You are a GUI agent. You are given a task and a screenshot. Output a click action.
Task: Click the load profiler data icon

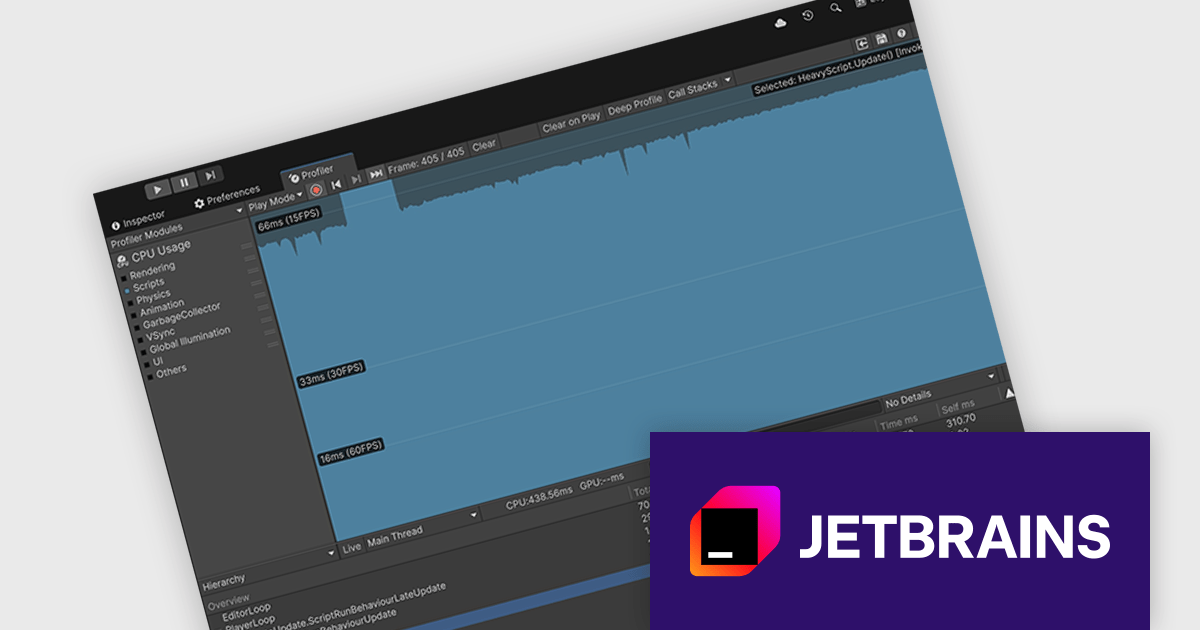tap(860, 44)
